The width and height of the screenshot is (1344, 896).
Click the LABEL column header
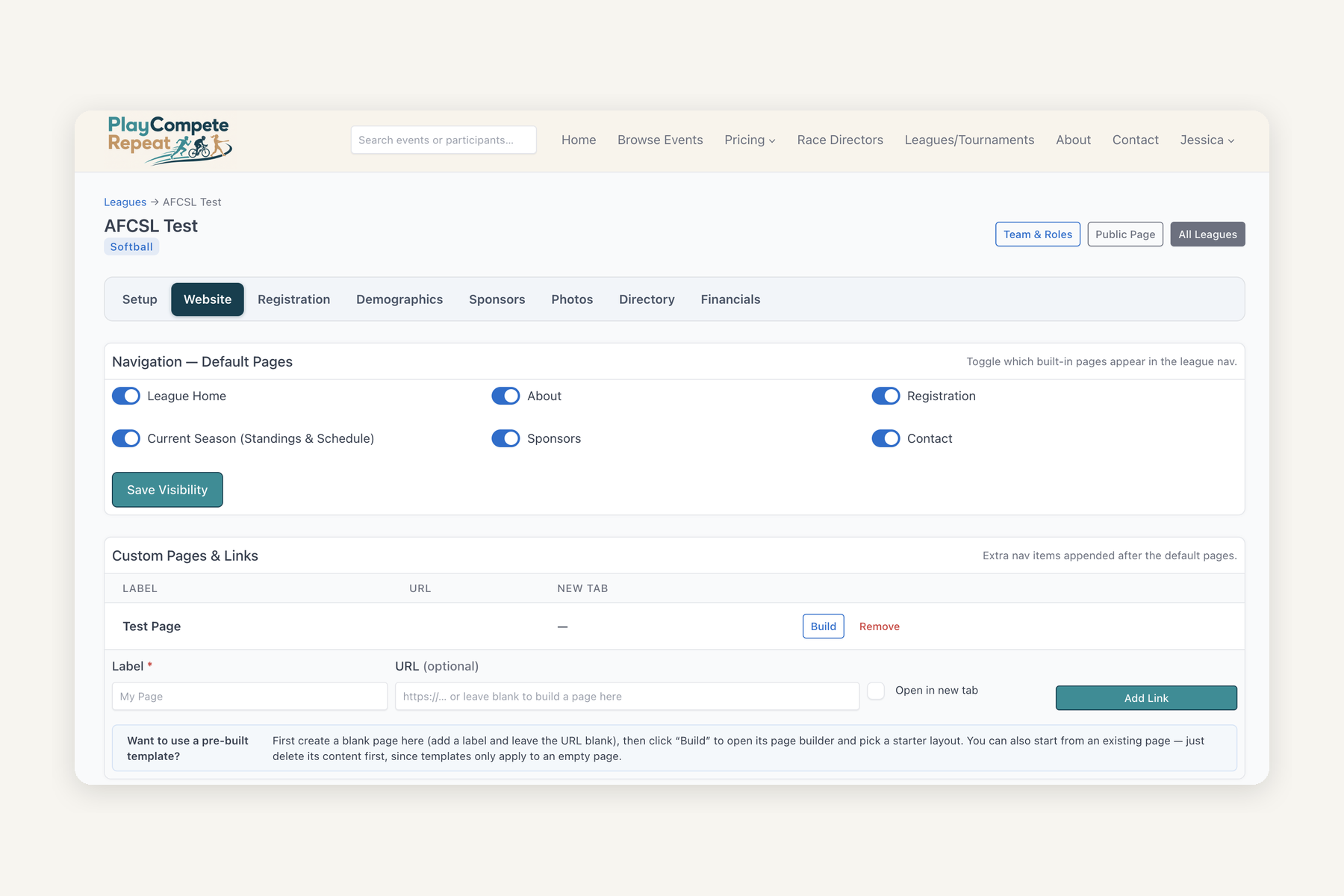click(140, 588)
